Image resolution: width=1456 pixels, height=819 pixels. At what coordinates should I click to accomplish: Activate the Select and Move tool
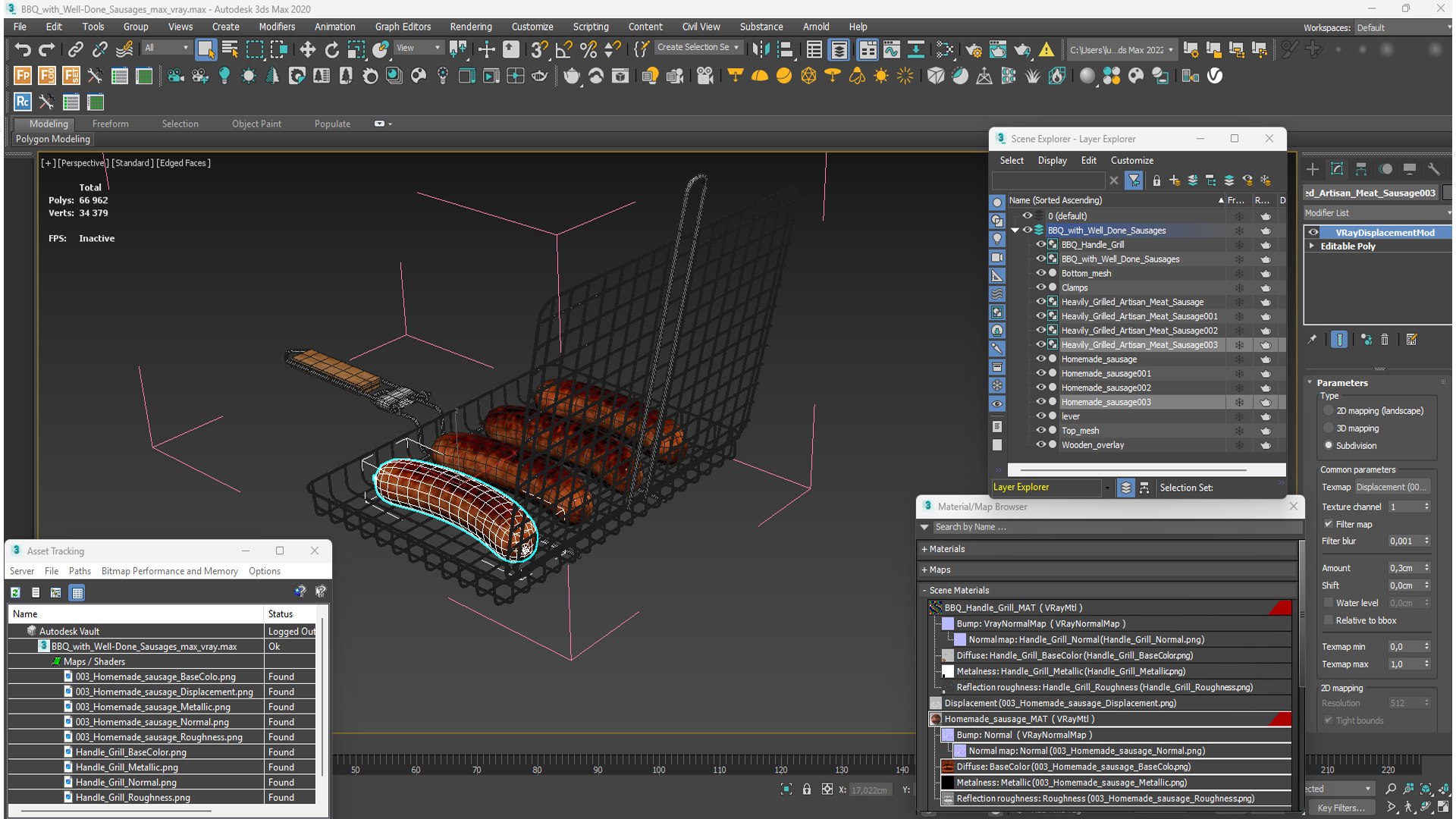click(307, 50)
